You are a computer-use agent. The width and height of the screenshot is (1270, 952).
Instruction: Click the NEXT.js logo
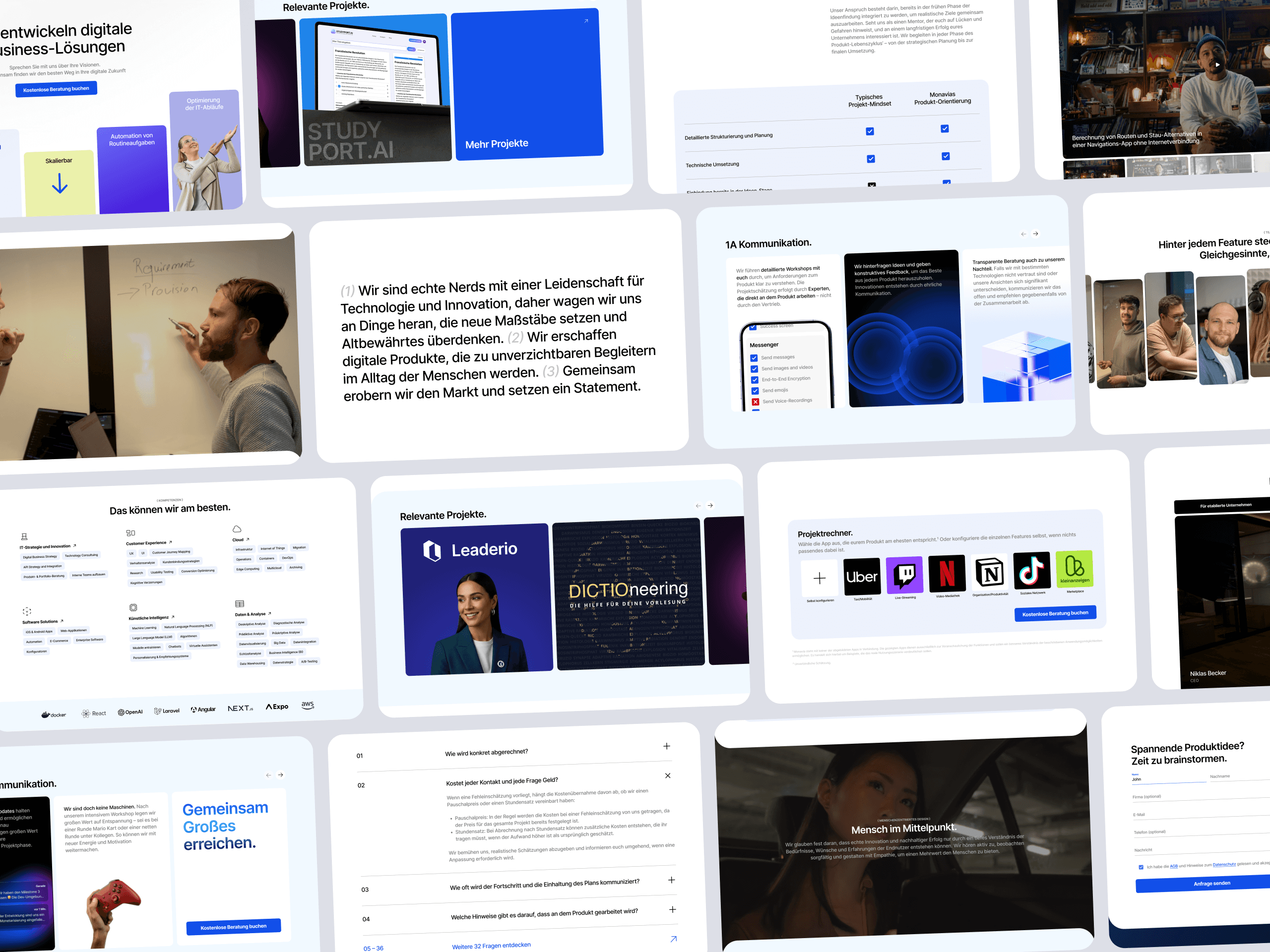[241, 709]
